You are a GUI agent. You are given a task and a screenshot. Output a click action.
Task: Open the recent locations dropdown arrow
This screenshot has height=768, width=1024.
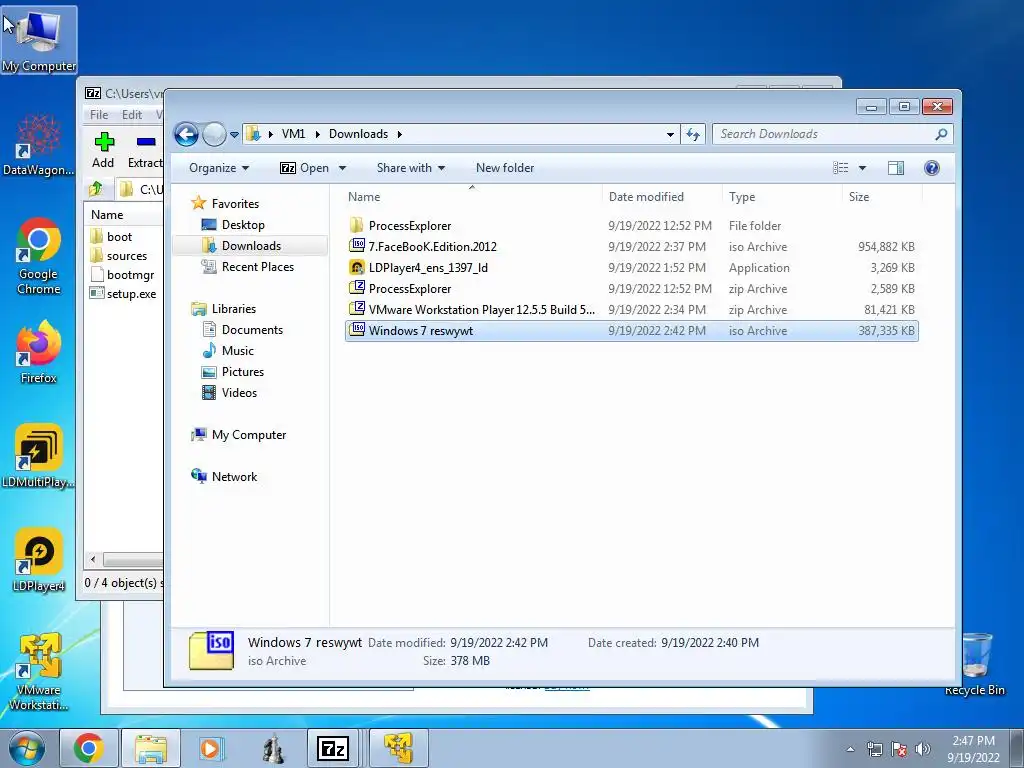coord(234,135)
